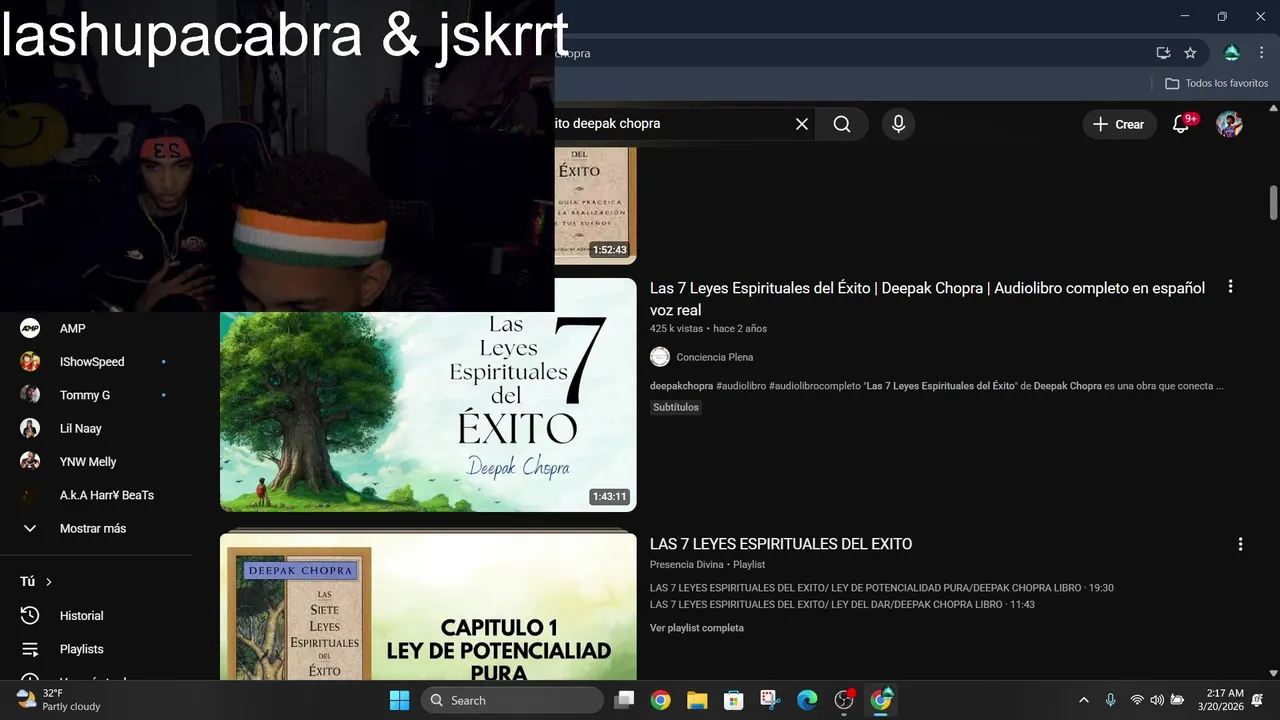Screen dimensions: 1280x720
Task: Bookmark this page with star icon
Action: pyautogui.click(x=1190, y=53)
